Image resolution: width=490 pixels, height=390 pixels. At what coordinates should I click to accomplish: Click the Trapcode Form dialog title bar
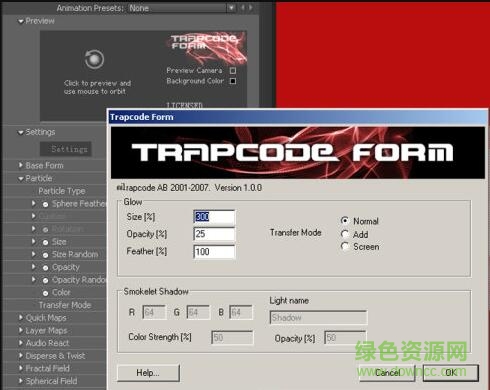pos(298,117)
